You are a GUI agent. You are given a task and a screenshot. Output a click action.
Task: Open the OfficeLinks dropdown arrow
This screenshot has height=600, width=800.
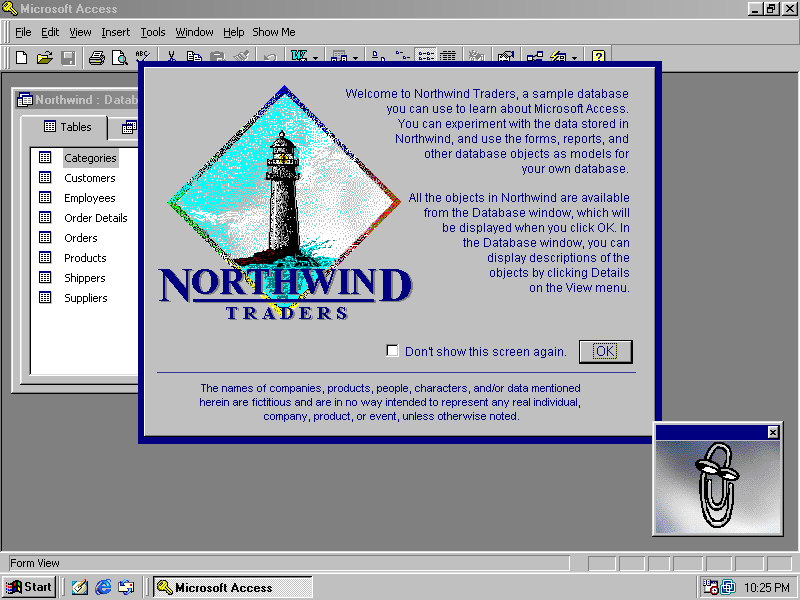tap(315, 57)
